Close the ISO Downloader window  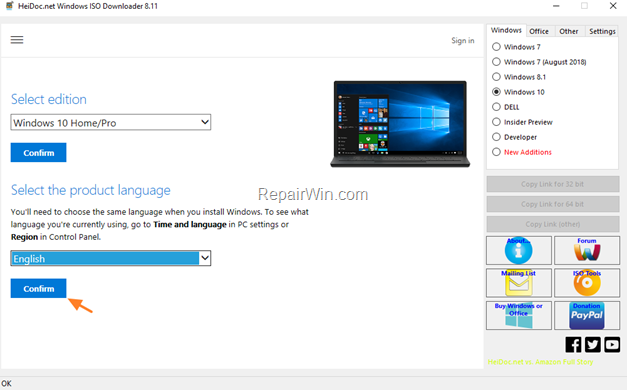point(613,6)
